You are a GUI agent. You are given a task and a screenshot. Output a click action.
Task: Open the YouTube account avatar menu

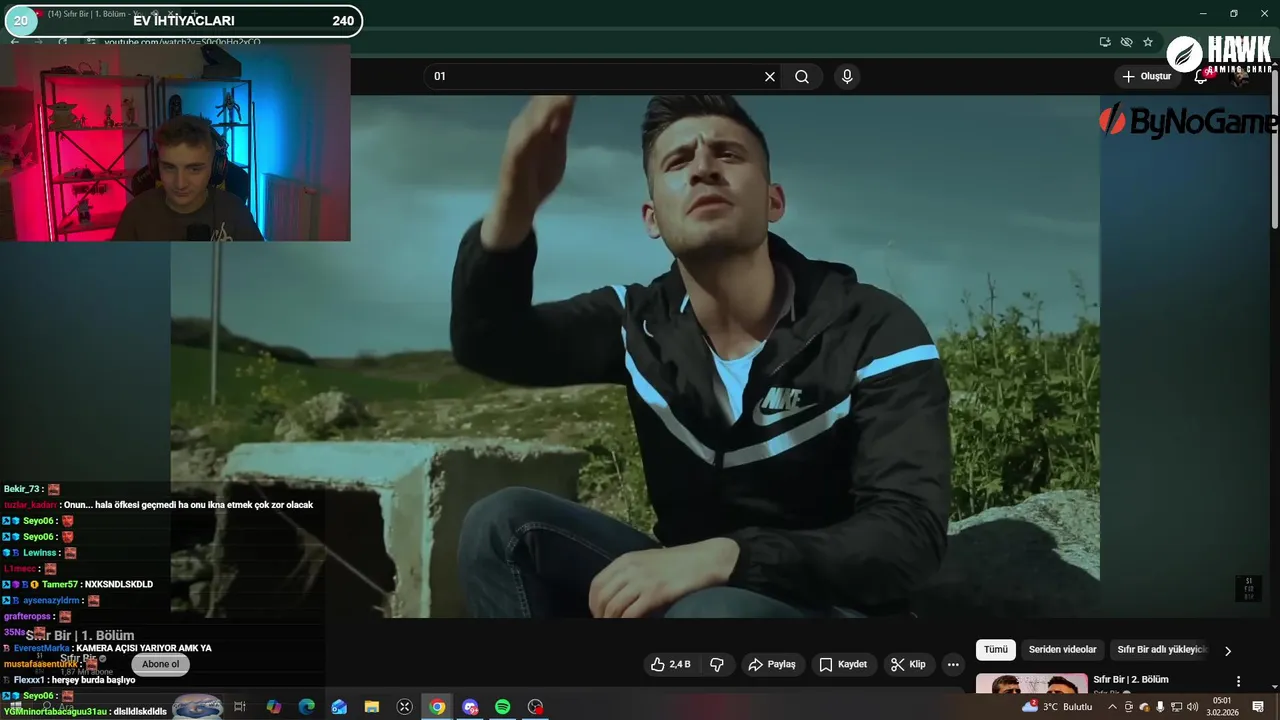coord(1240,77)
